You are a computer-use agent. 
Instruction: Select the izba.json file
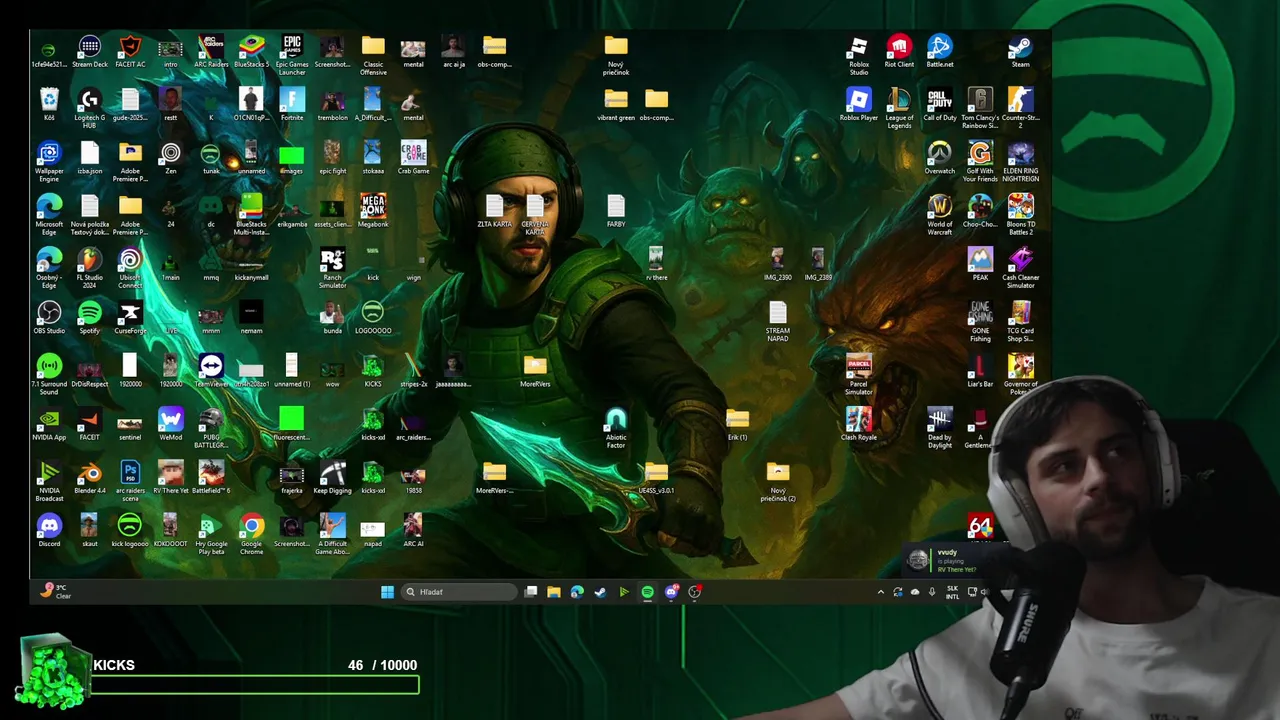point(89,158)
